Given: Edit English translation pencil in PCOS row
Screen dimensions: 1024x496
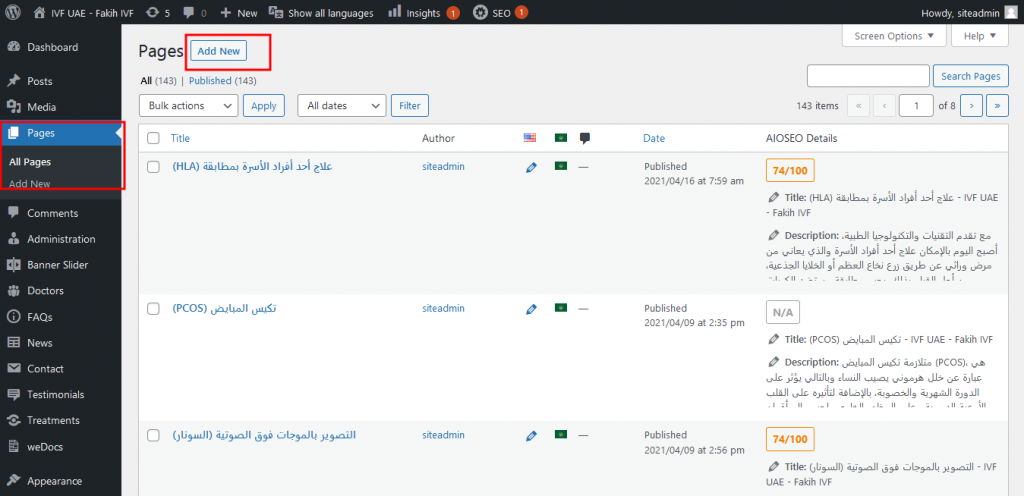Looking at the screenshot, I should 531,309.
